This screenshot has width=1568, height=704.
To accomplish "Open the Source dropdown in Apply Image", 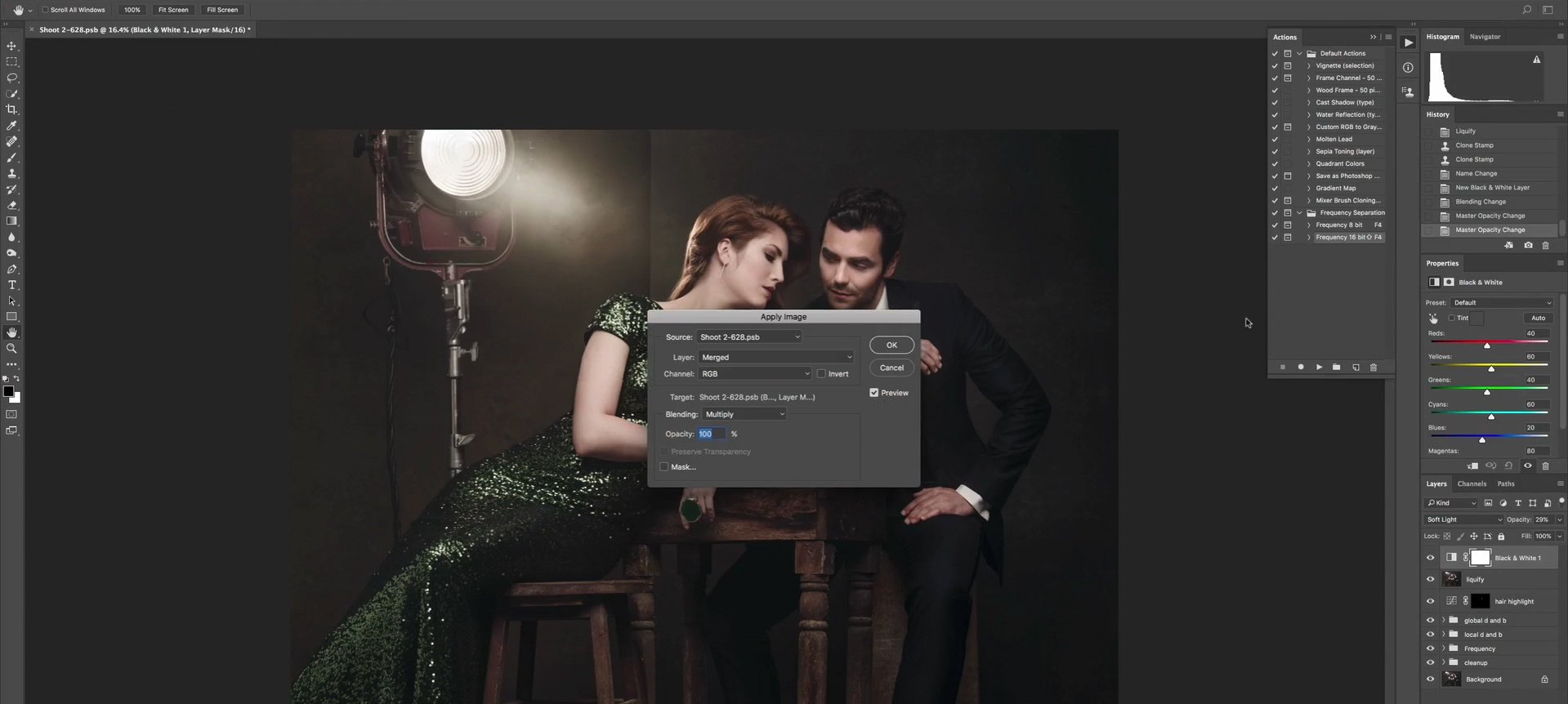I will click(x=749, y=337).
